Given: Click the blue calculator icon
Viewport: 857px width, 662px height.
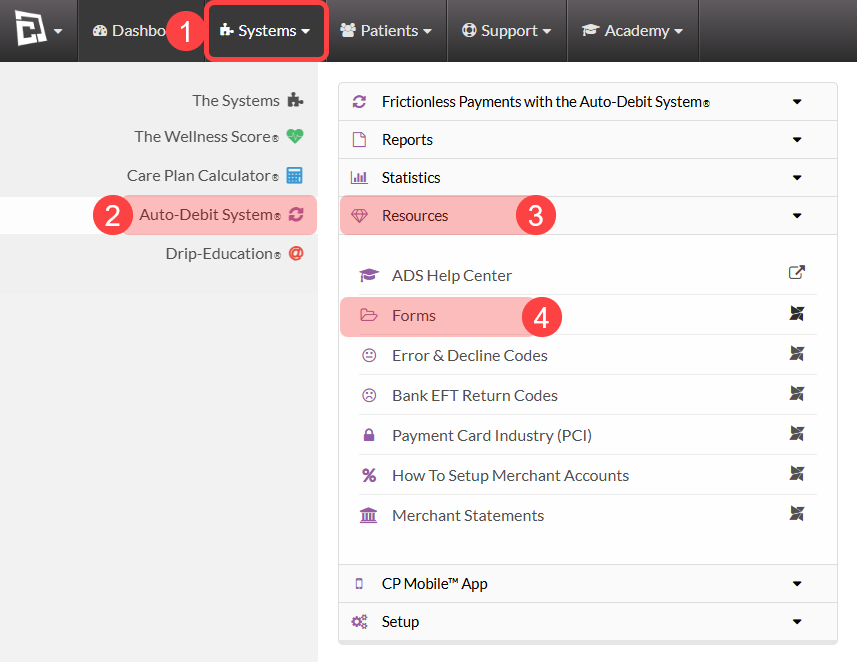Looking at the screenshot, I should 295,175.
